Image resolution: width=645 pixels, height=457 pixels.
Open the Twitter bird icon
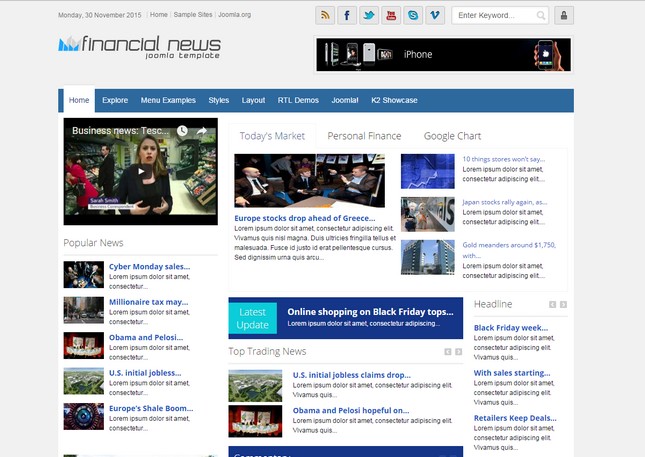click(369, 16)
